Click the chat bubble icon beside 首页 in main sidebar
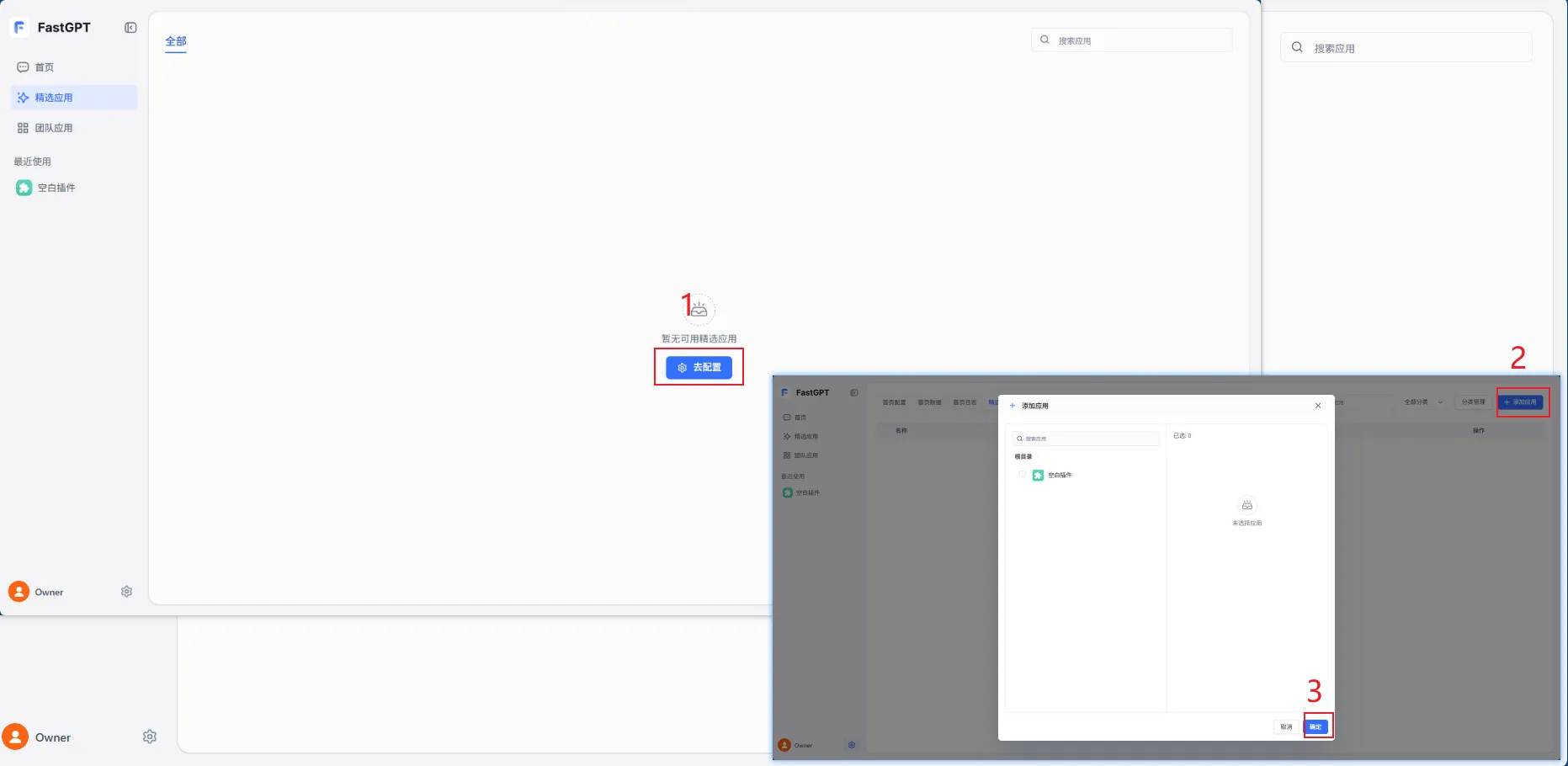1568x766 pixels. click(x=23, y=67)
